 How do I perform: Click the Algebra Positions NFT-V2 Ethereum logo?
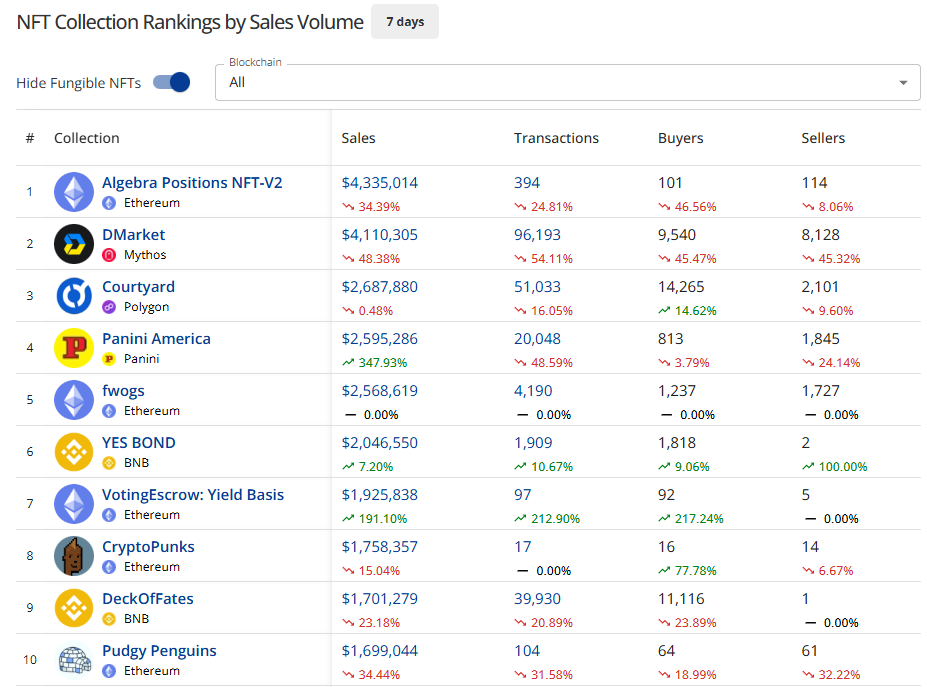pyautogui.click(x=73, y=192)
